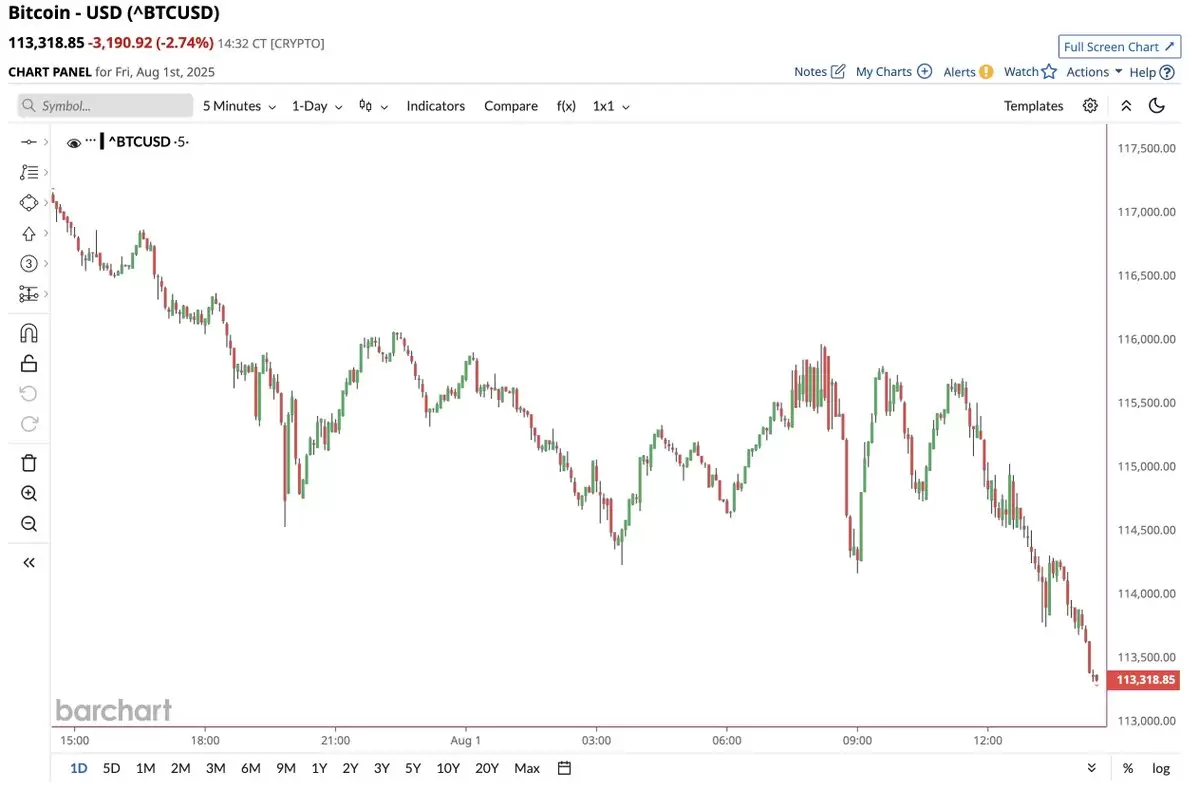The height and width of the screenshot is (791, 1199).
Task: Select the 6M time range
Action: pos(251,768)
